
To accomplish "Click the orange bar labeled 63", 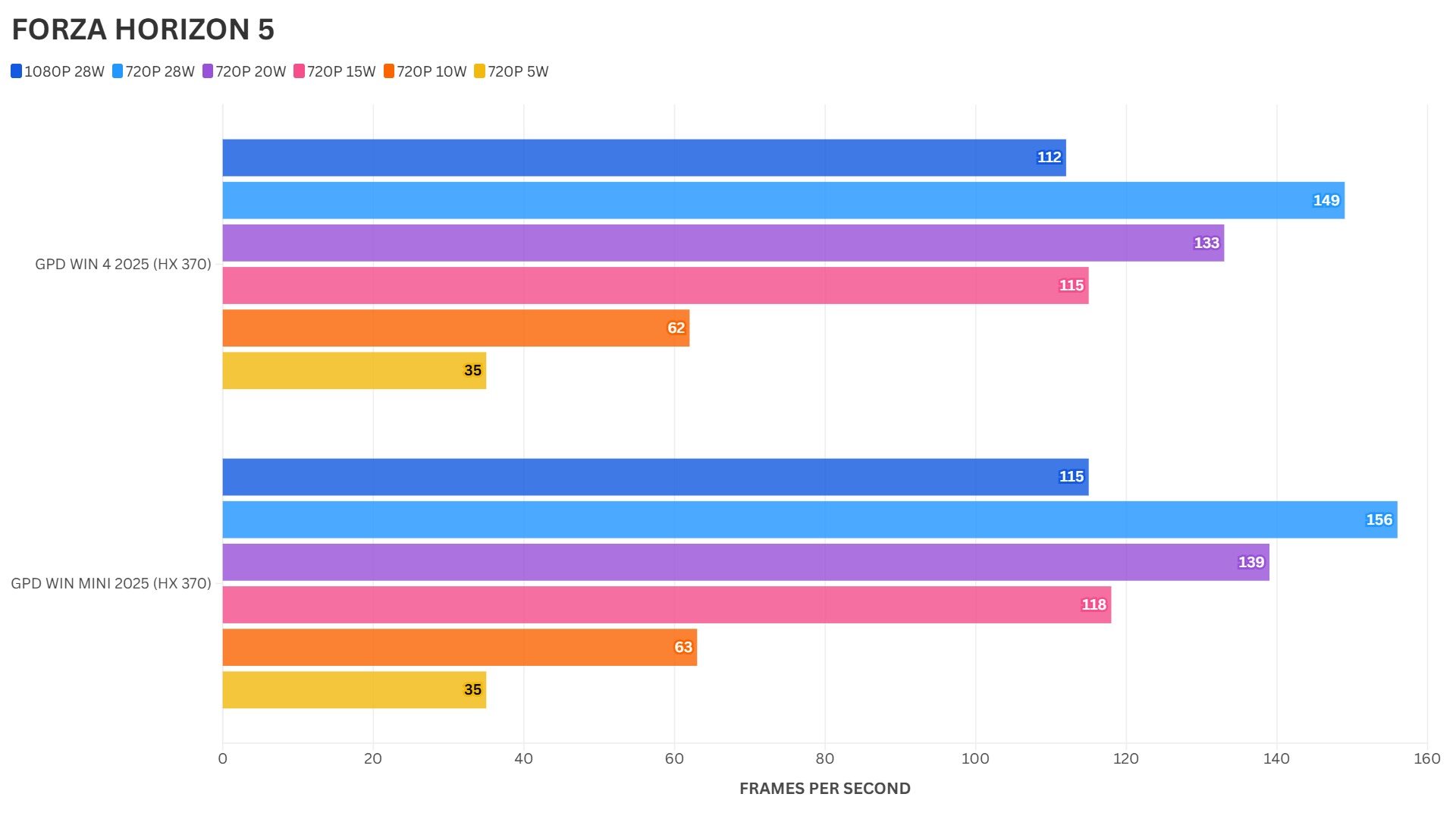I will click(460, 647).
